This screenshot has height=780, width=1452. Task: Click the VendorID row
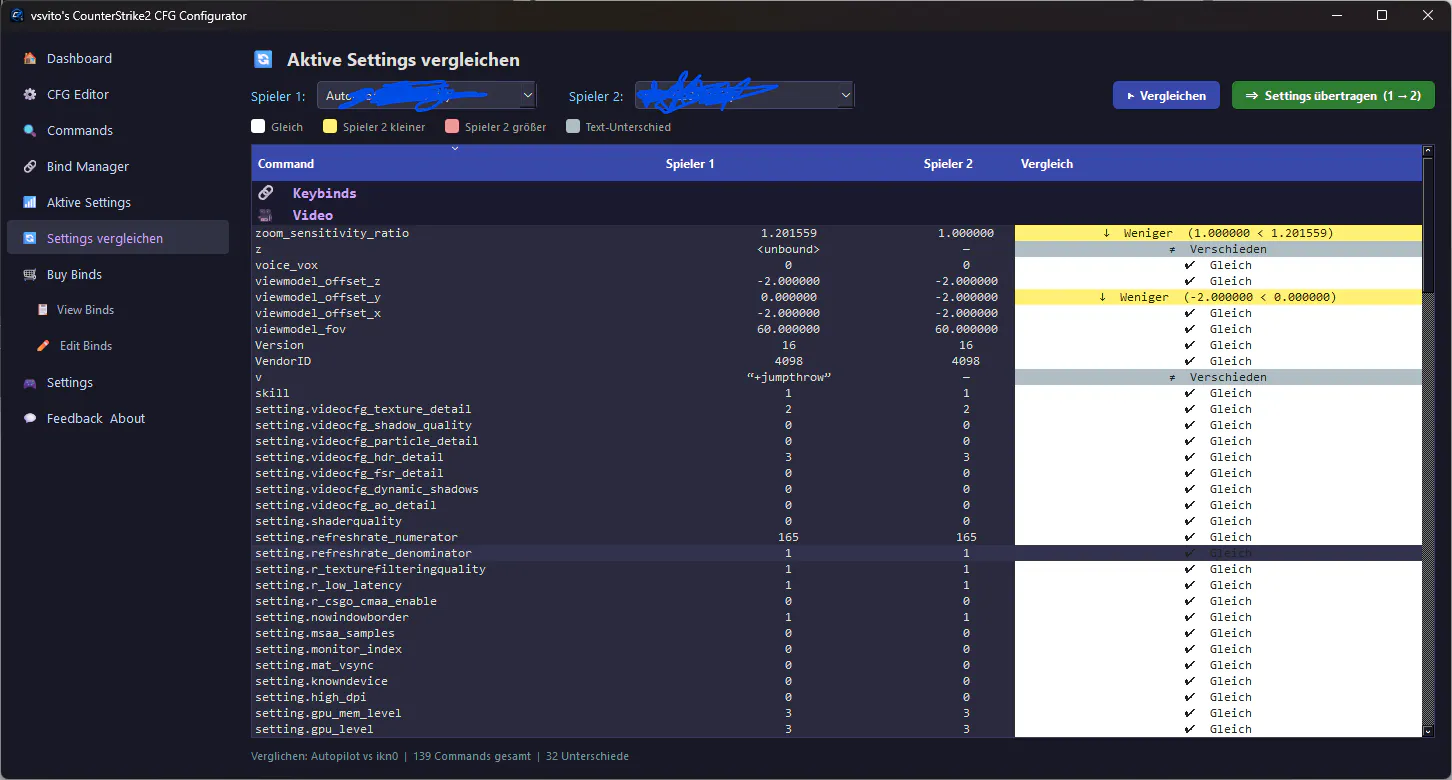pos(836,361)
